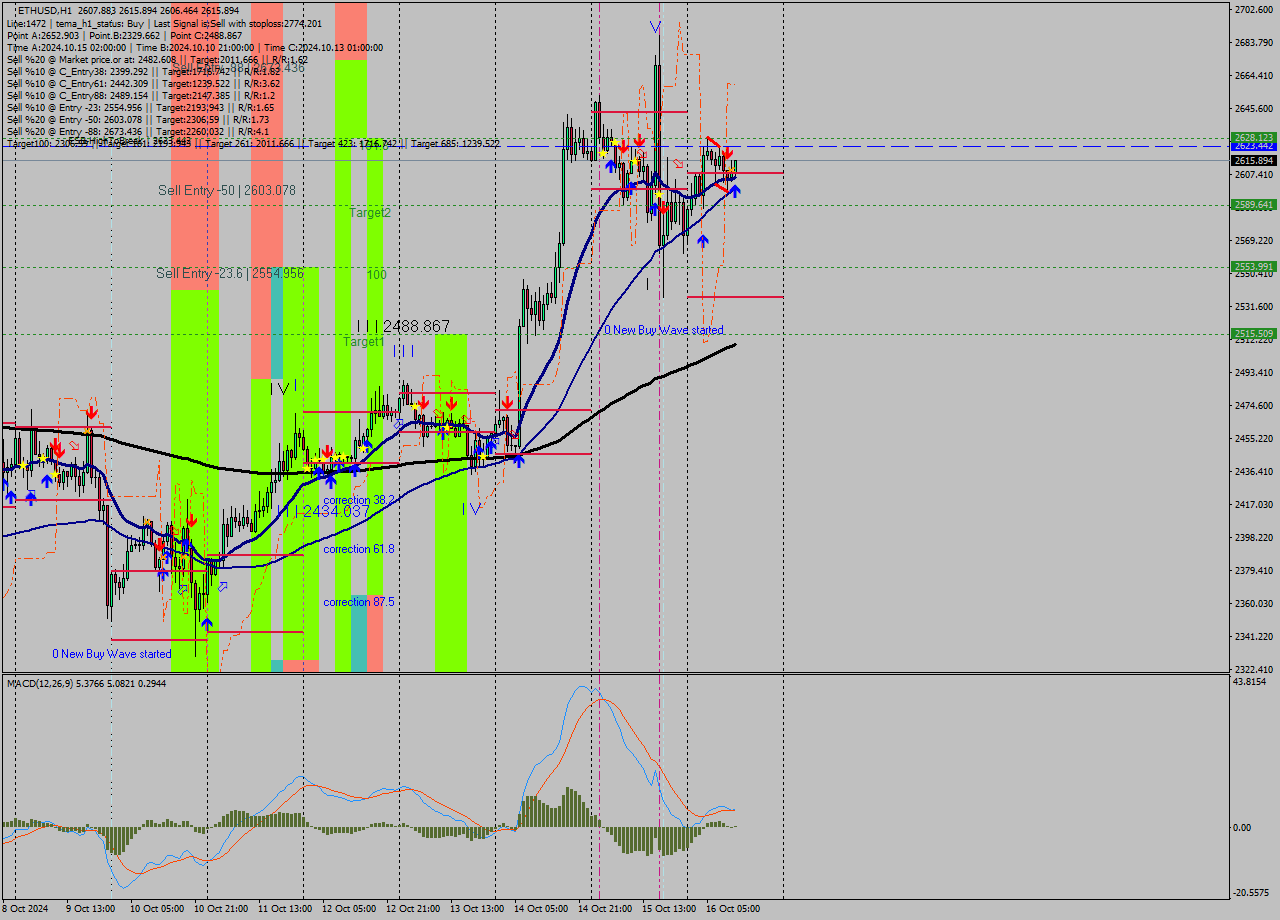Click the black 'I V' wave label near 11 Oct
Viewport: 1280px width, 920px height.
(x=280, y=388)
